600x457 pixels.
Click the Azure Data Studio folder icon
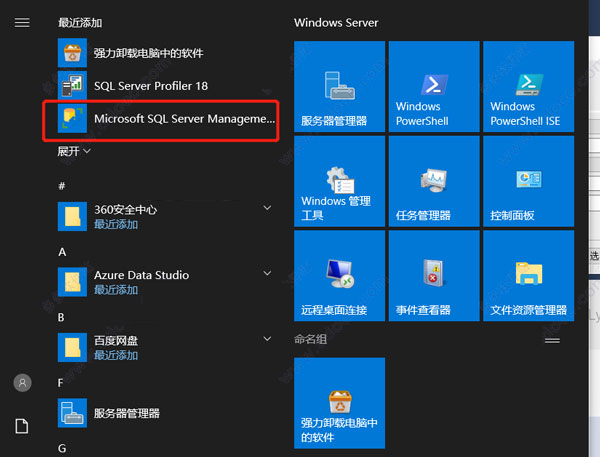72,282
